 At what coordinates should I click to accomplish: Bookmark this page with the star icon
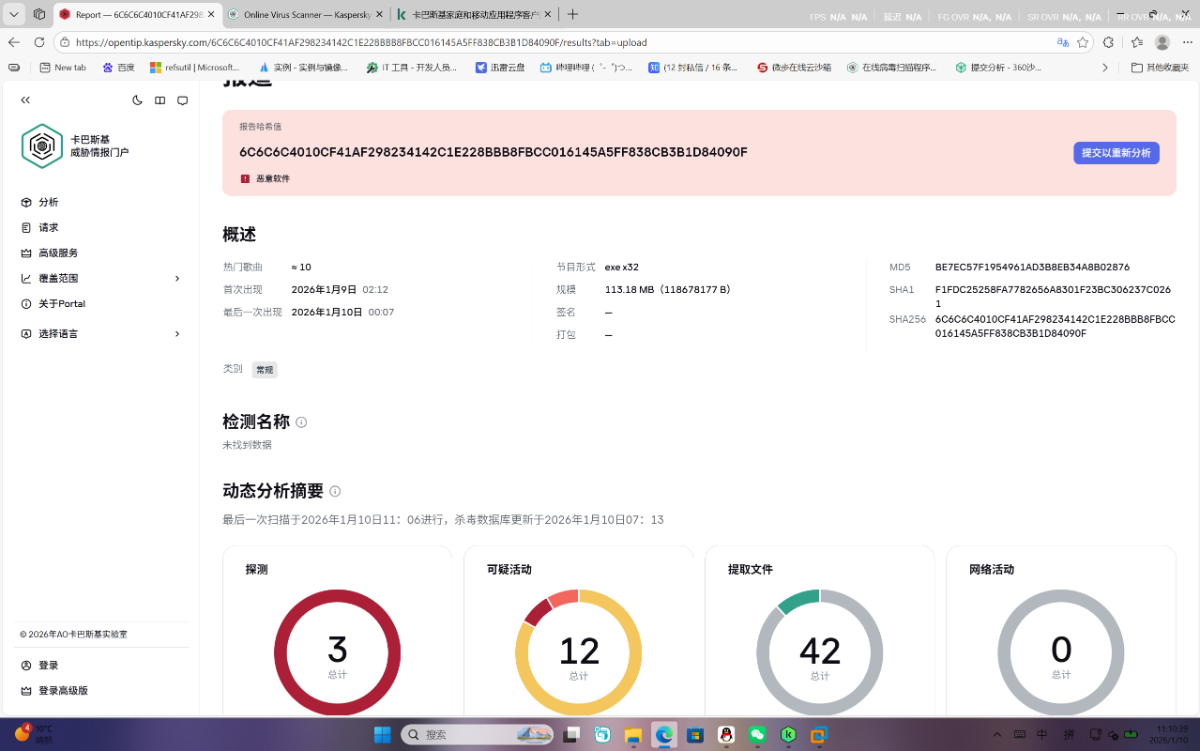tap(1083, 42)
